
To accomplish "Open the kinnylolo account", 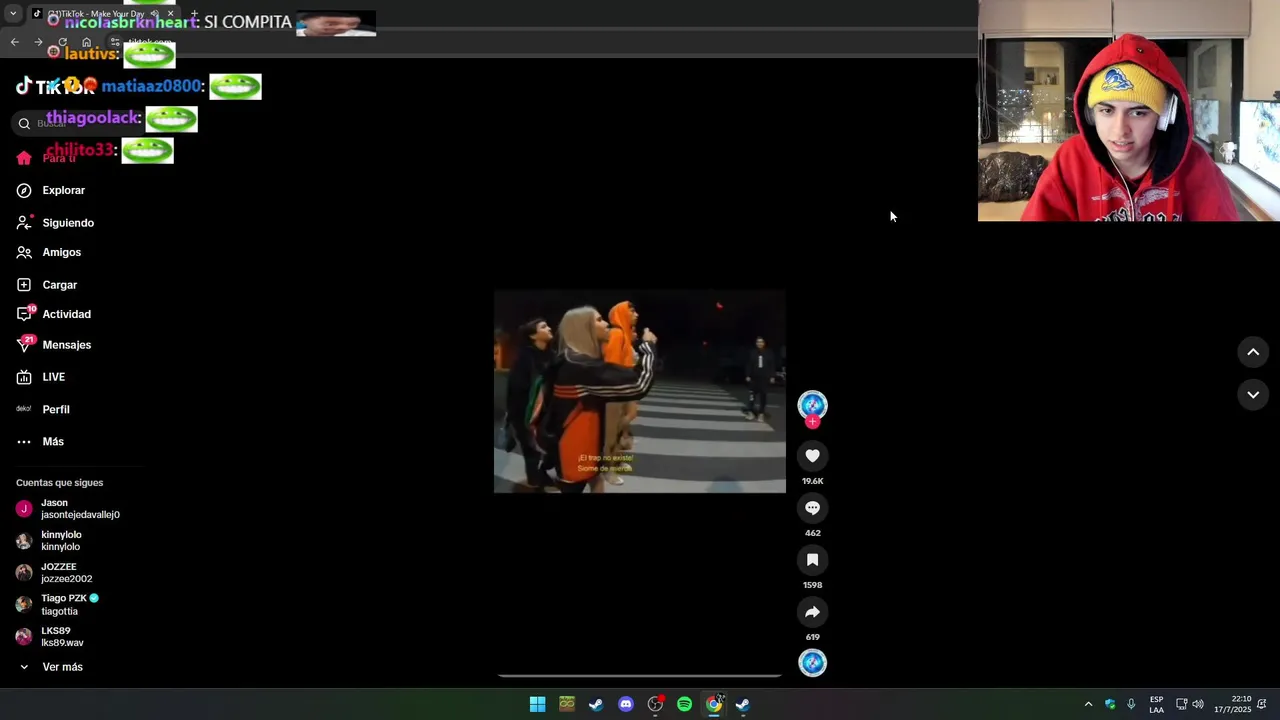I will point(49,541).
